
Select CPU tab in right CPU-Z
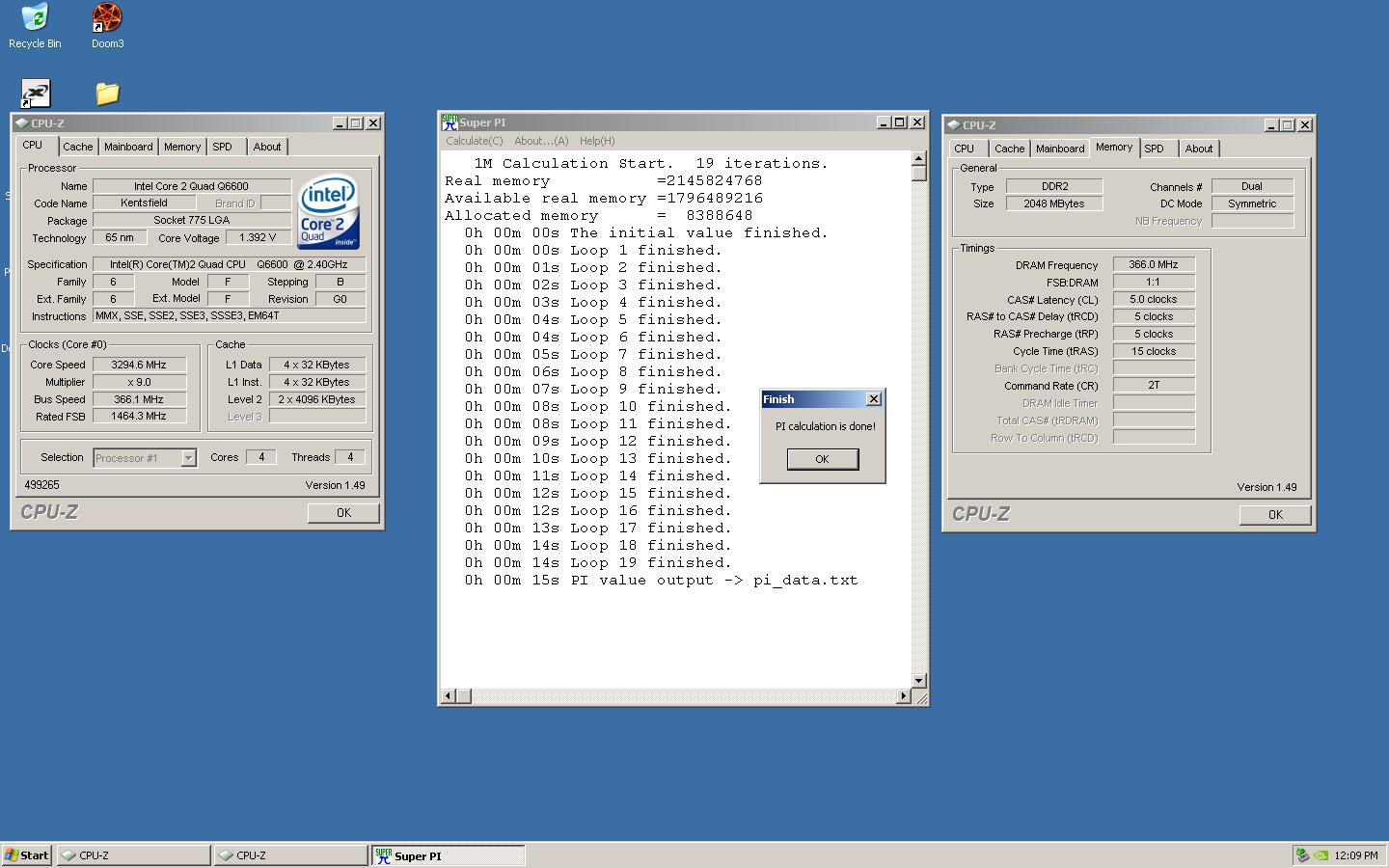(x=965, y=149)
